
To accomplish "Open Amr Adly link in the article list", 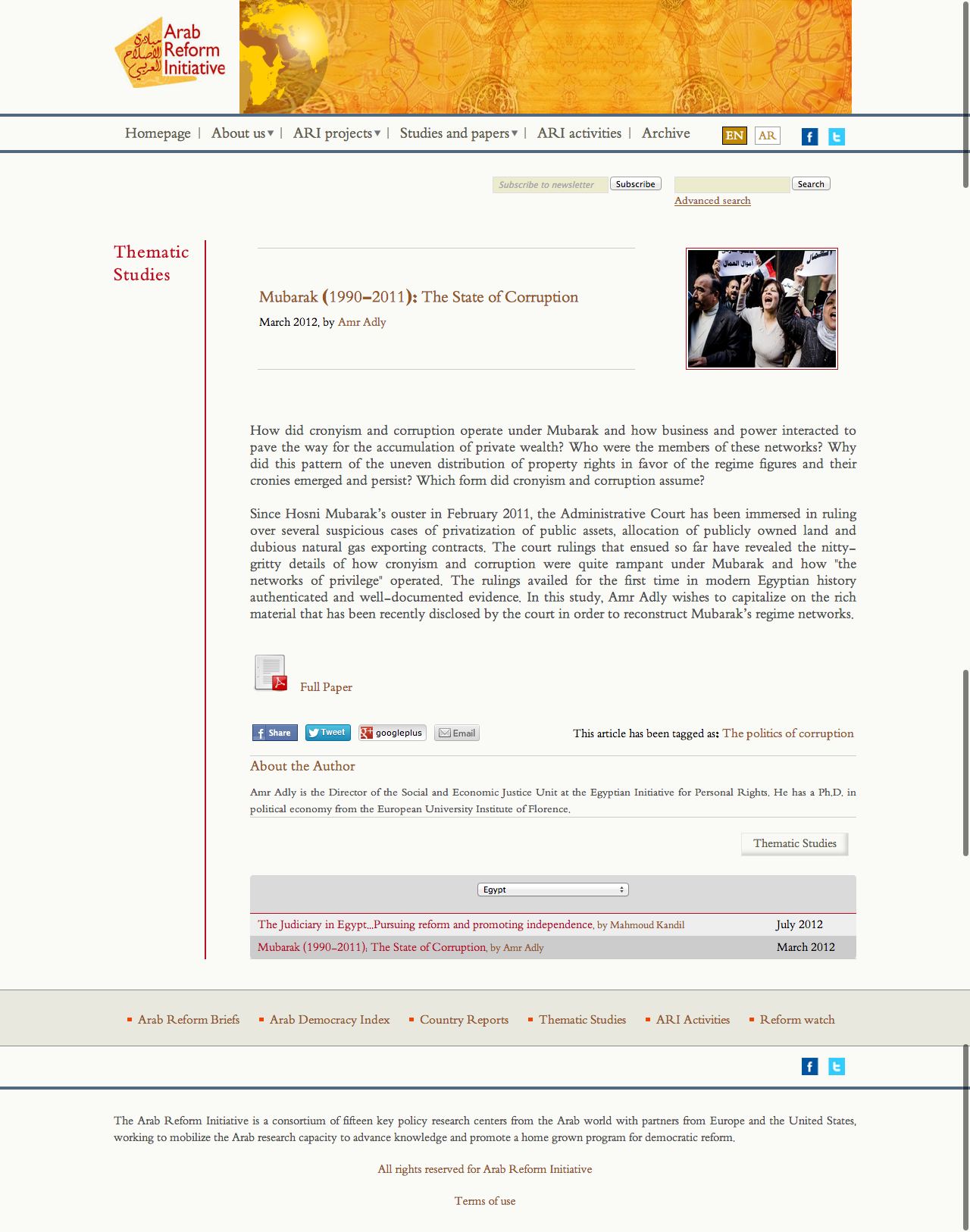I will pyautogui.click(x=524, y=948).
